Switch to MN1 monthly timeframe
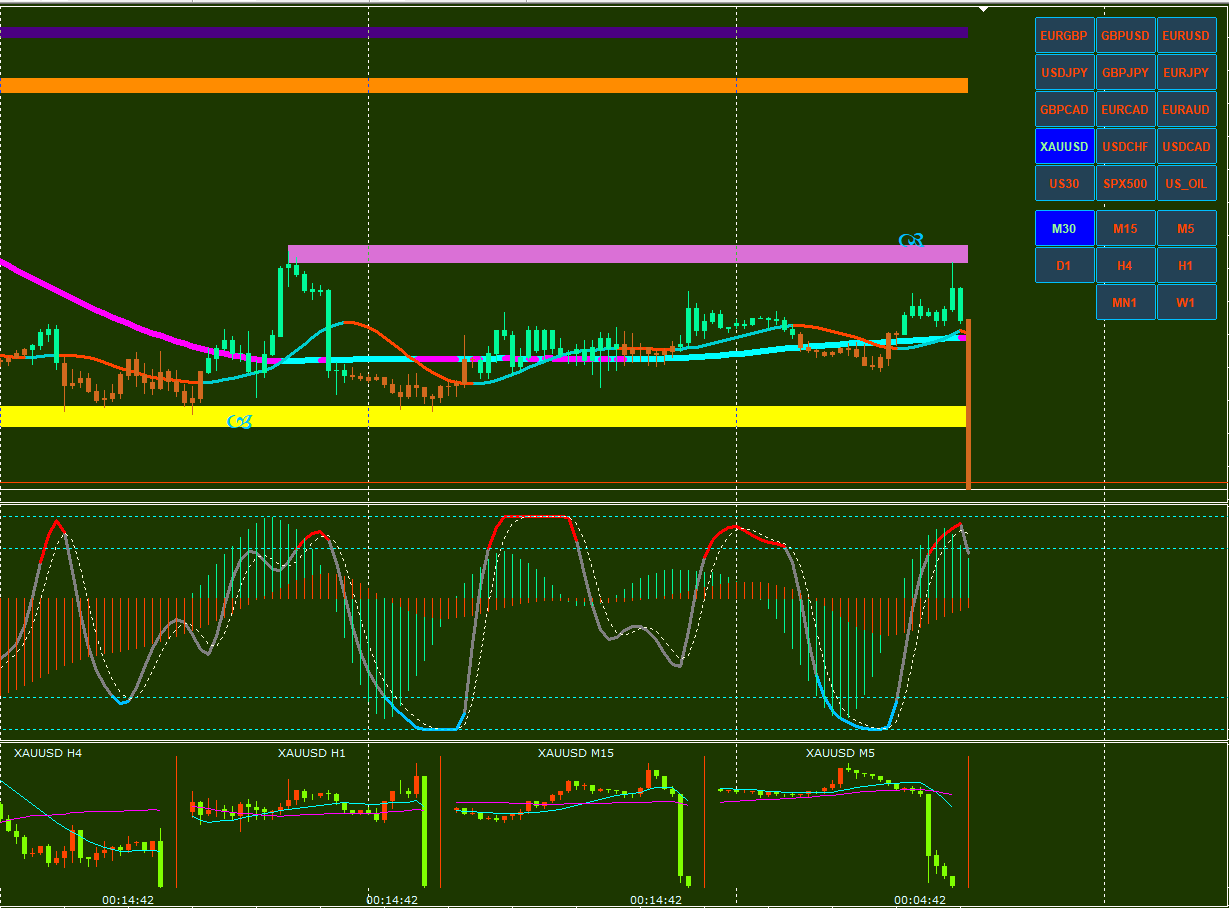Screen dimensions: 1229x908 [x=1126, y=302]
